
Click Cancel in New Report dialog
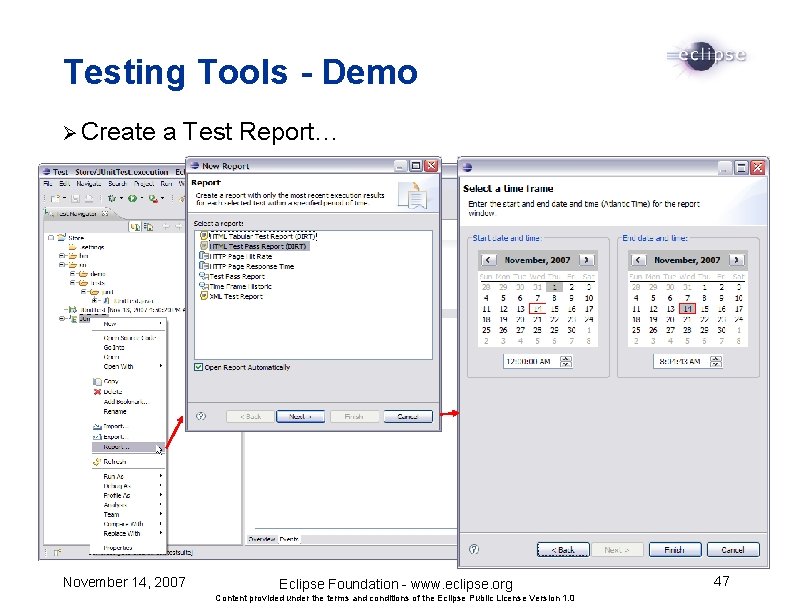408,417
